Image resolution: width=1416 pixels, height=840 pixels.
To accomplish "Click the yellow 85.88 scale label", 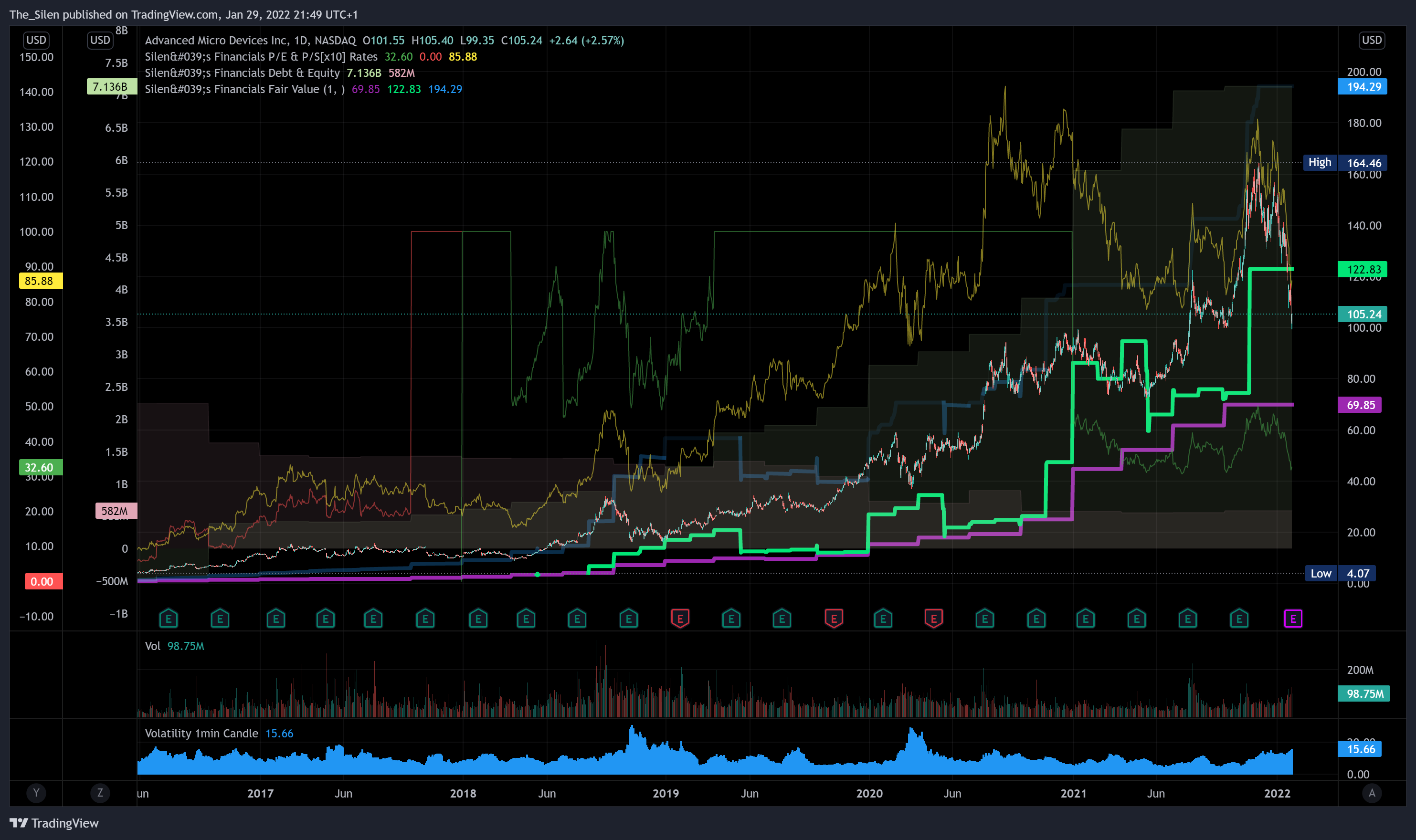I will [x=41, y=281].
